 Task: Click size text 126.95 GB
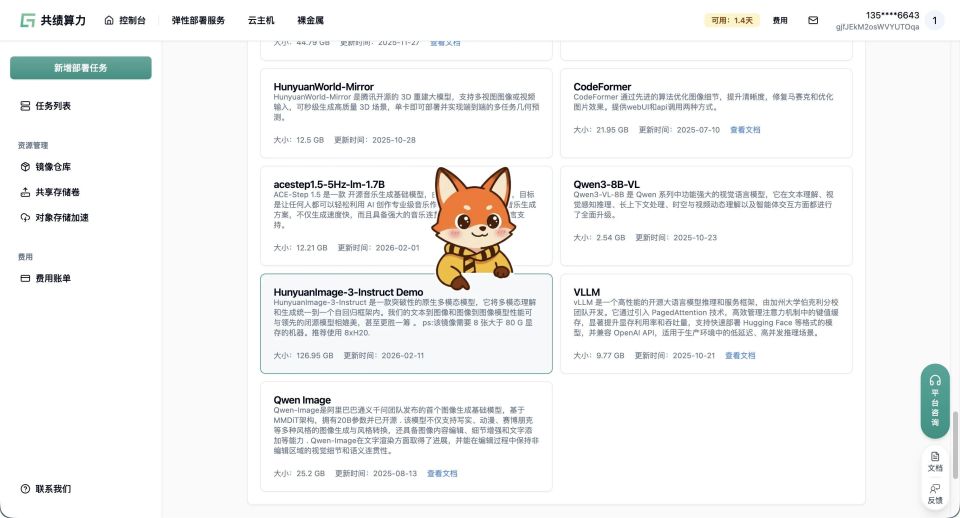(315, 356)
